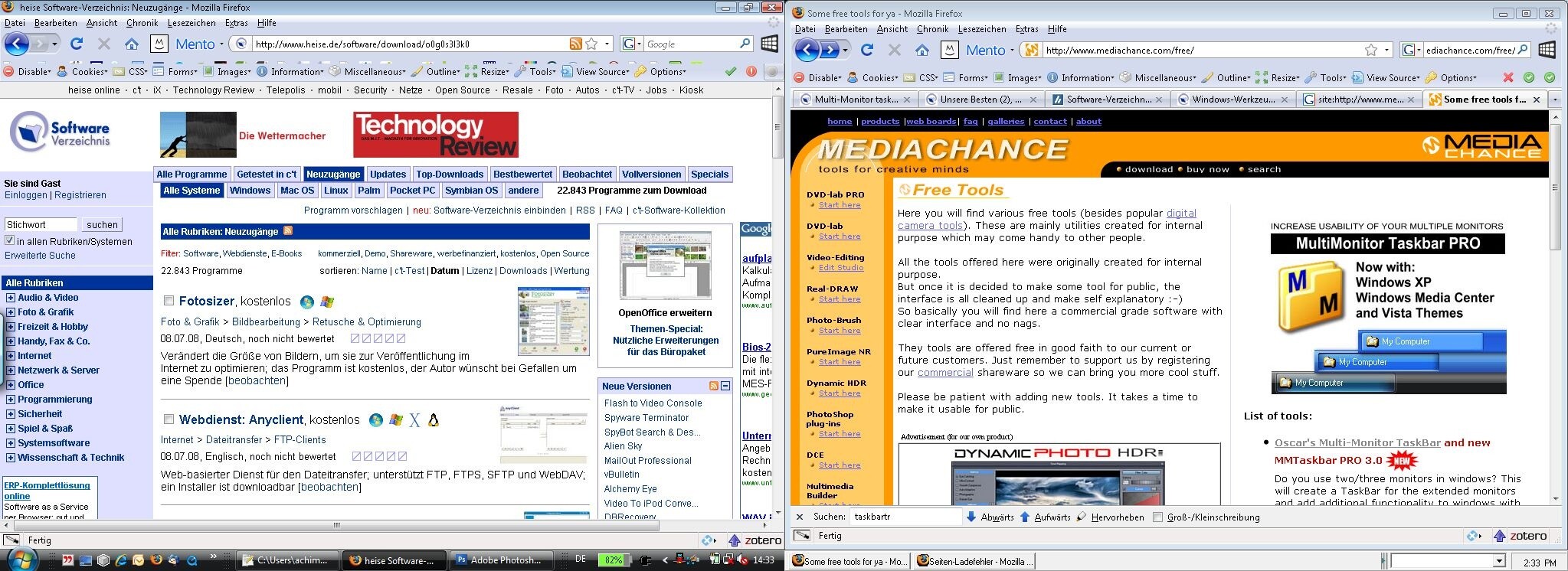Click the Stichwort search field

(41, 224)
